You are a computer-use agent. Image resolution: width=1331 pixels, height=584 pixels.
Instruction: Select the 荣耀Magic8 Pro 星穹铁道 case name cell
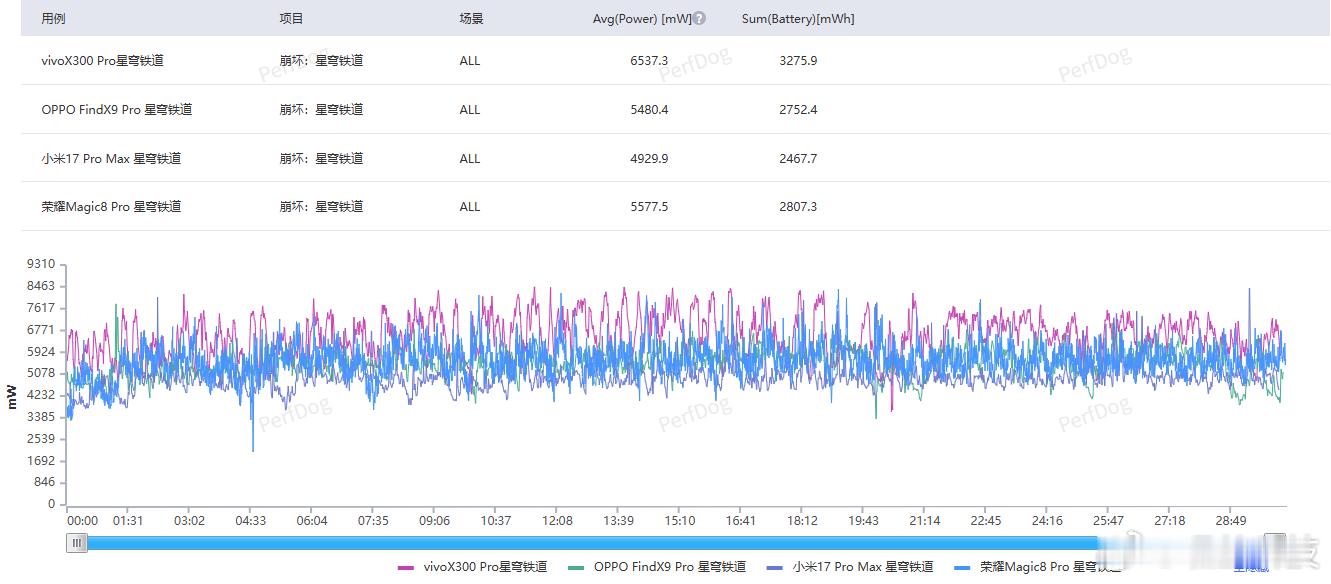click(x=111, y=207)
